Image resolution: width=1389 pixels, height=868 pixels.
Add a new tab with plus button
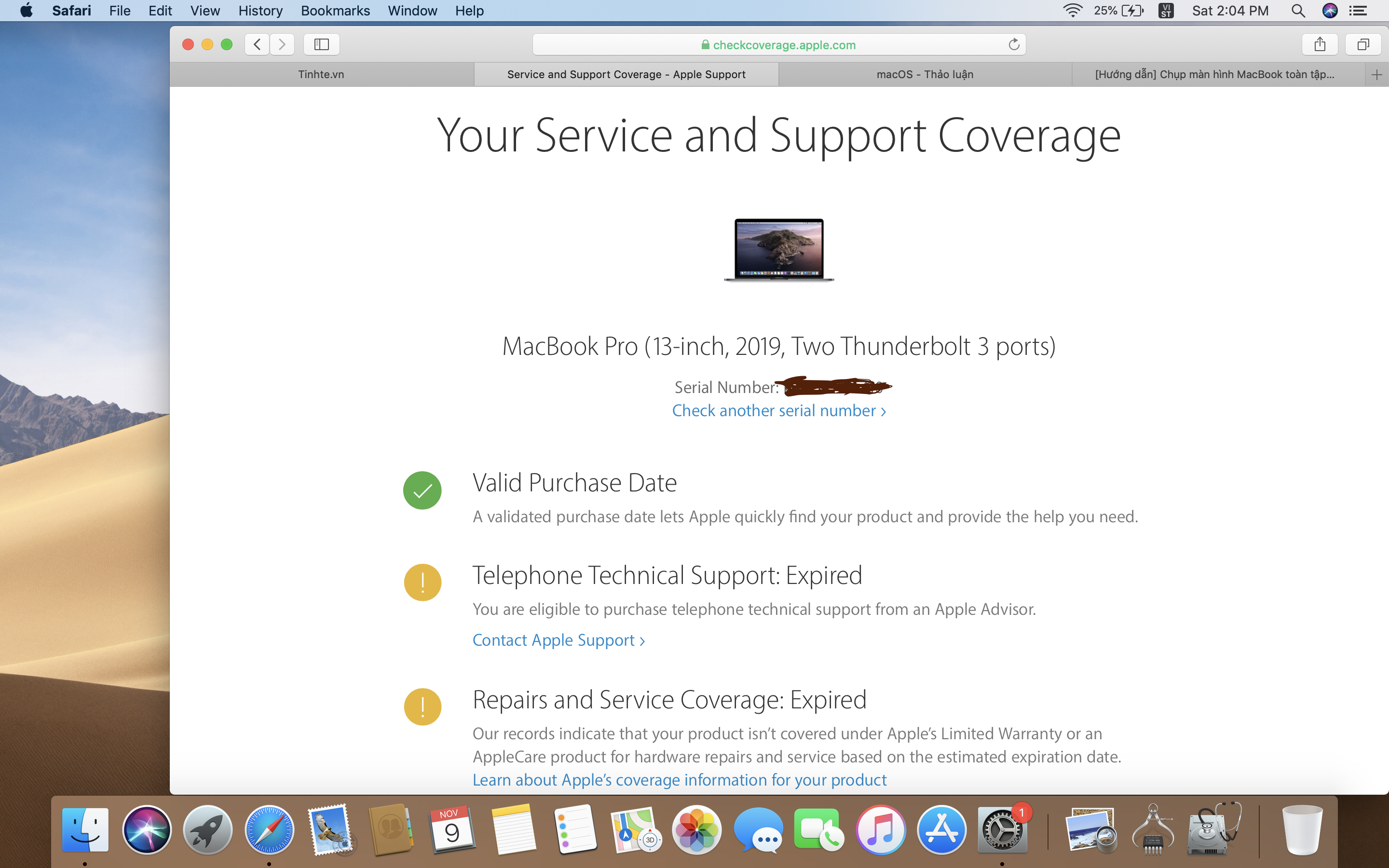click(1376, 75)
